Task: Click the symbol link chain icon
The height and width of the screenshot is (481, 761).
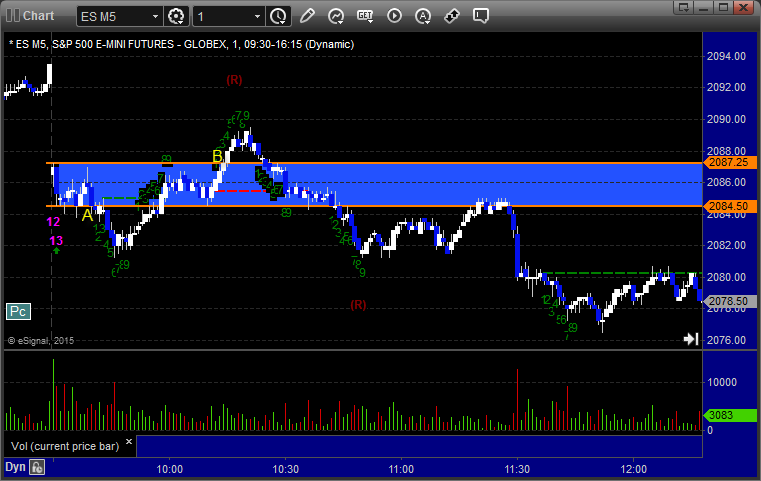Action: 452,16
